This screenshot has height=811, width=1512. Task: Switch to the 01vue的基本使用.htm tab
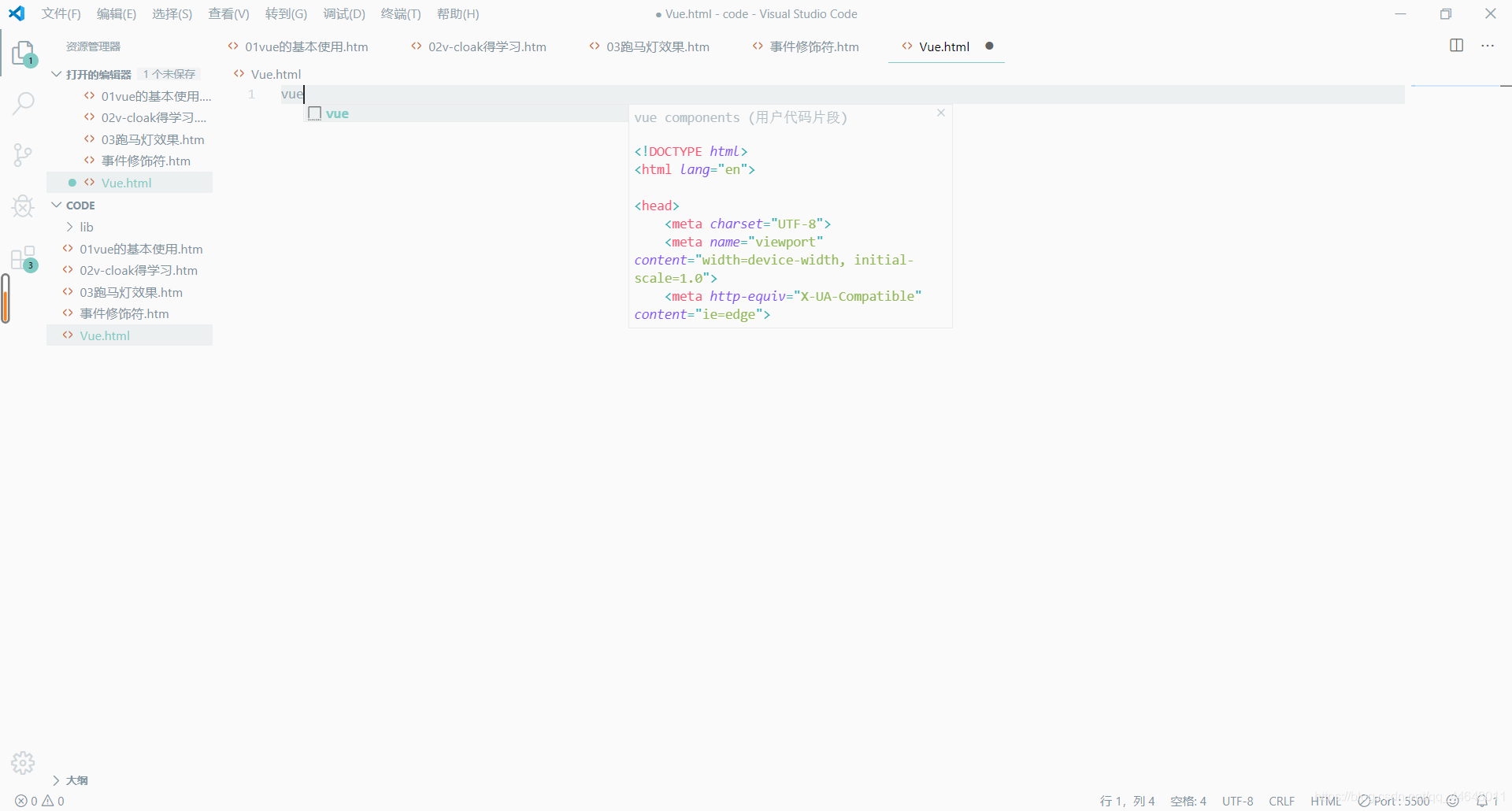coord(306,46)
